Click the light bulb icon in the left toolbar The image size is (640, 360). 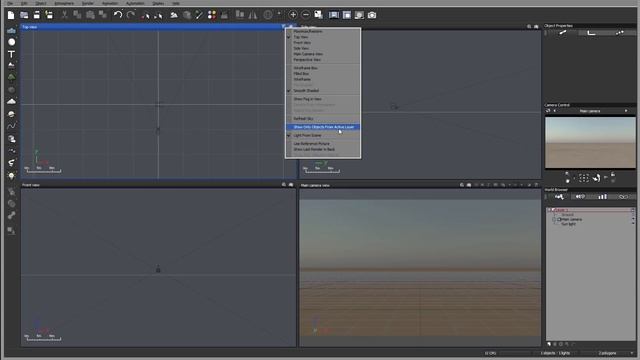pos(11,176)
